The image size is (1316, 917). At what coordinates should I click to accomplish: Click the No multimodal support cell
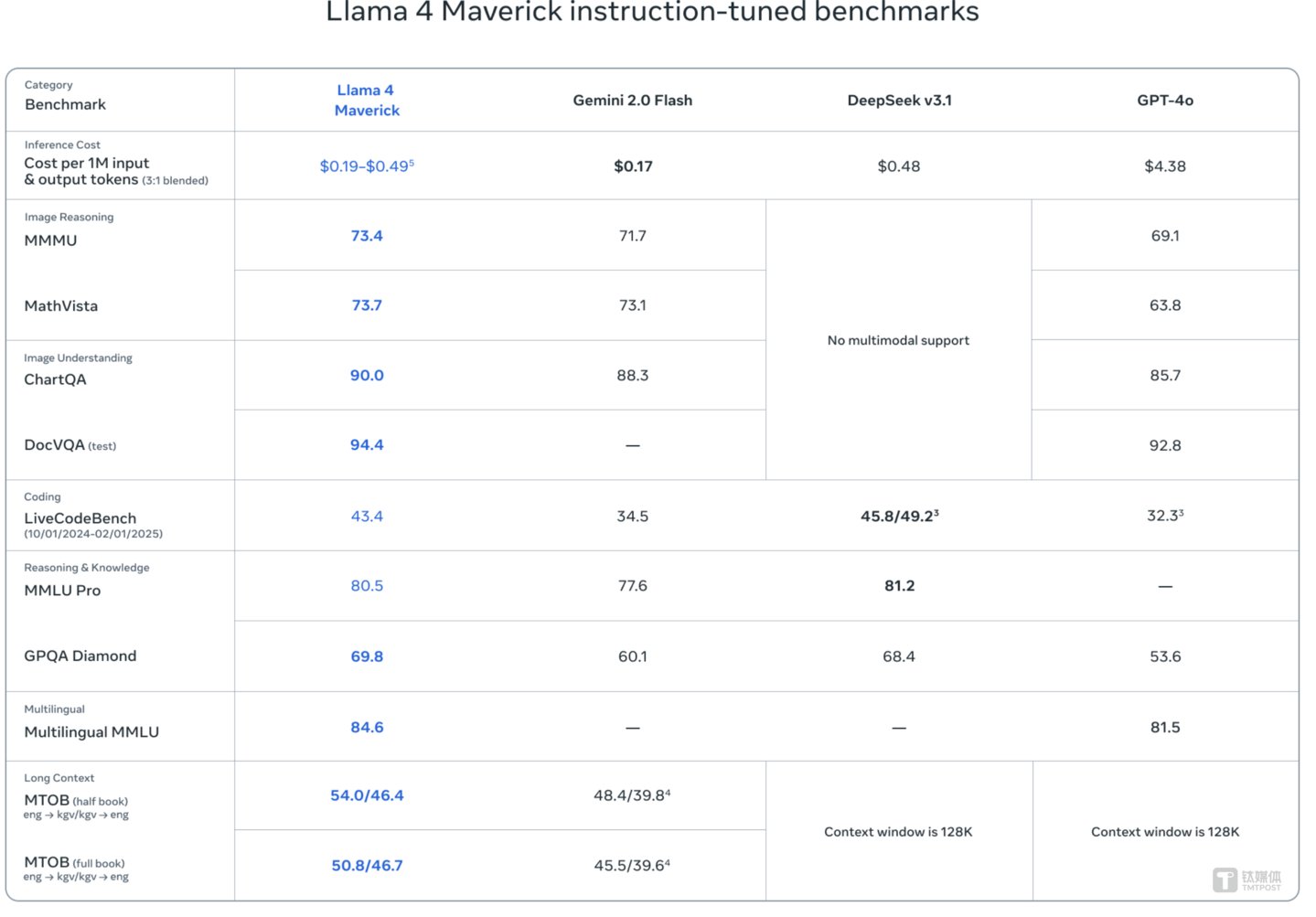pyautogui.click(x=898, y=340)
